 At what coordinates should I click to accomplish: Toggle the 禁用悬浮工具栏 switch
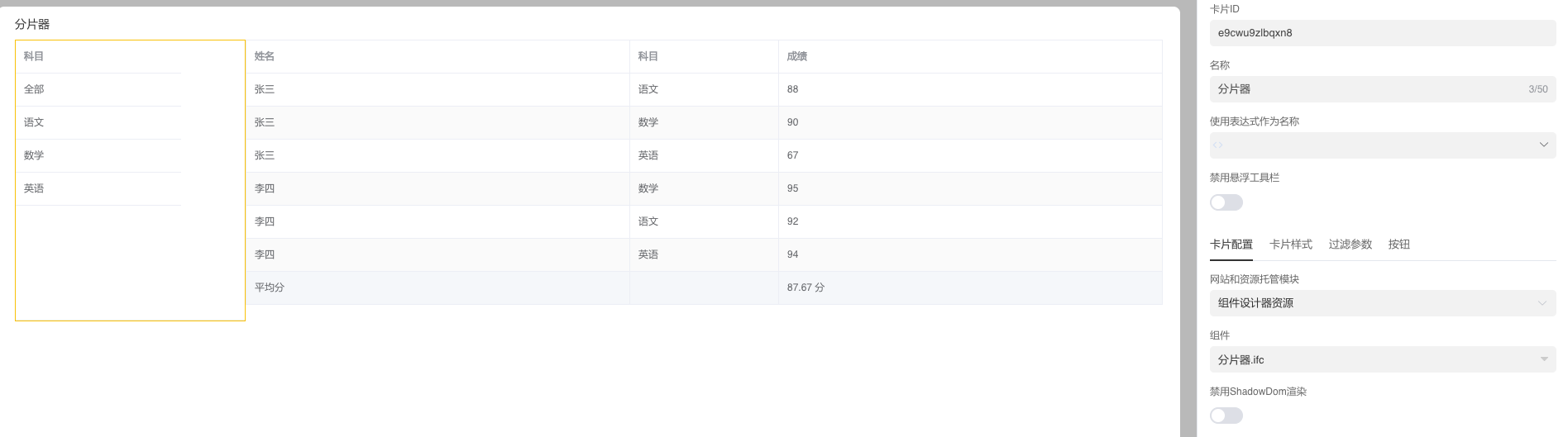click(1226, 202)
